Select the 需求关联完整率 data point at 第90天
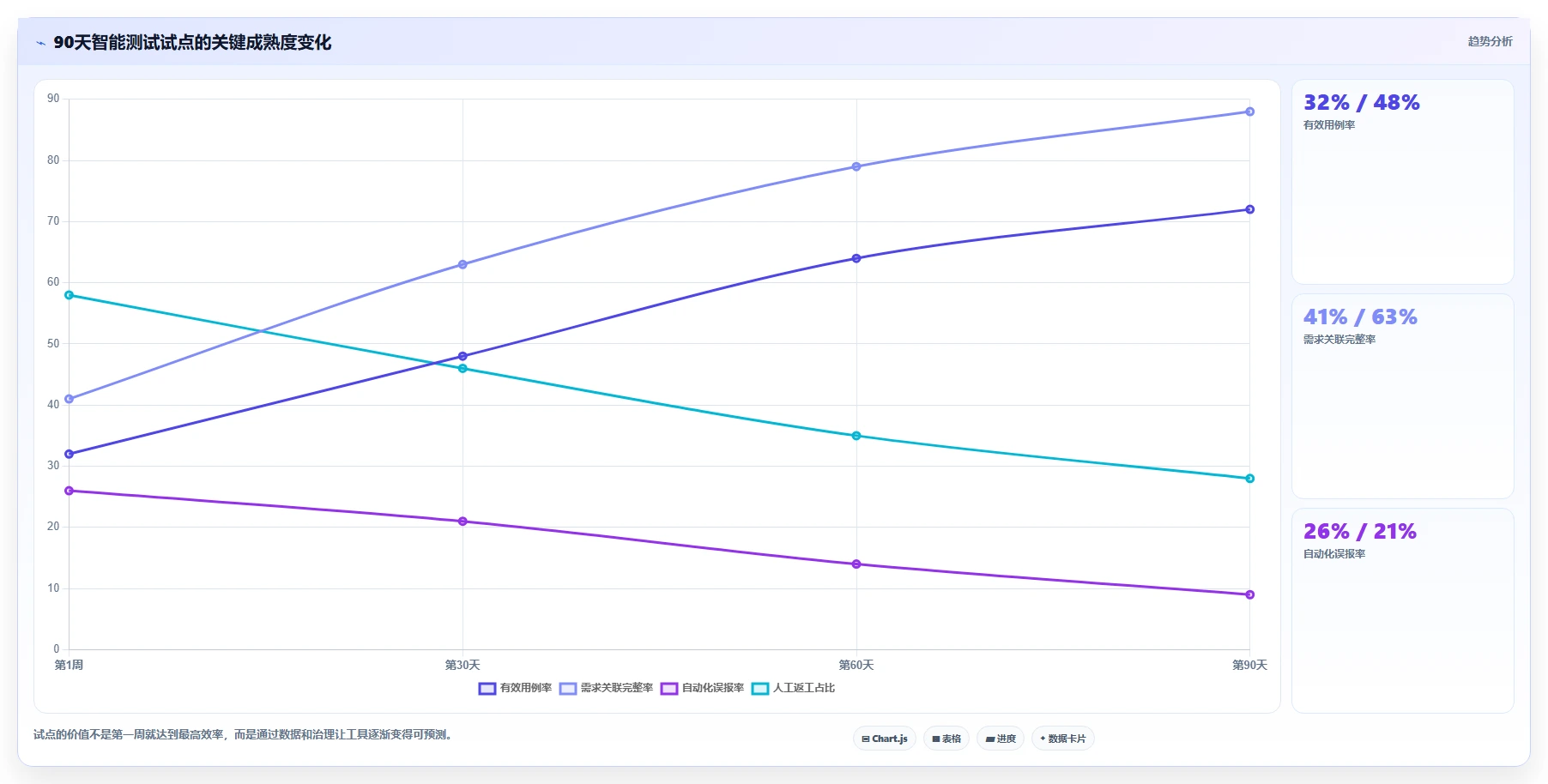 point(1249,112)
